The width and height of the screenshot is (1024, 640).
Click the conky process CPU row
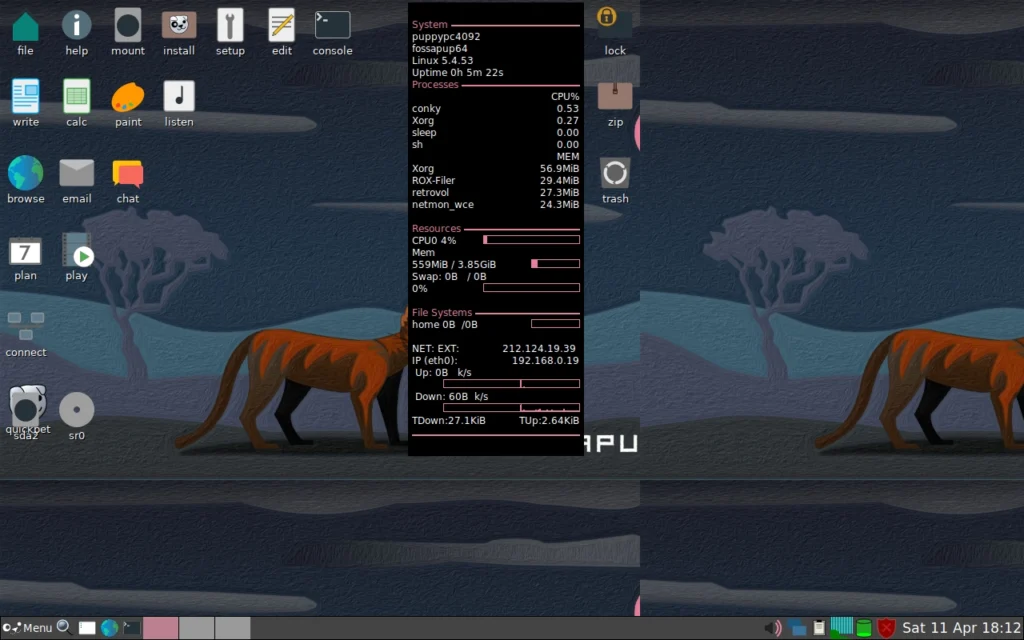(495, 108)
